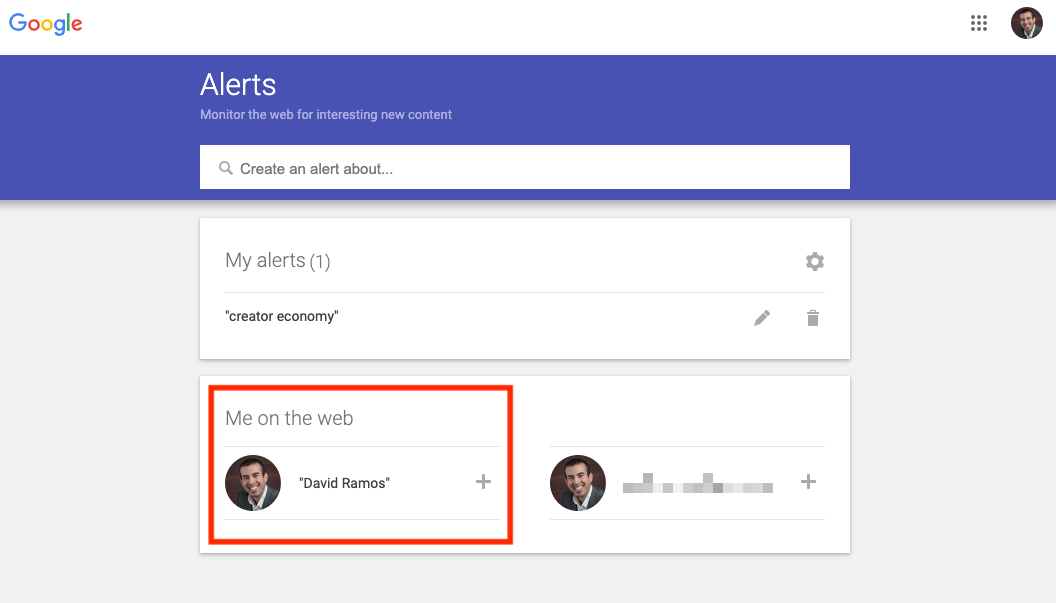Viewport: 1056px width, 603px height.
Task: Open the Google apps grid menu
Action: click(x=979, y=22)
